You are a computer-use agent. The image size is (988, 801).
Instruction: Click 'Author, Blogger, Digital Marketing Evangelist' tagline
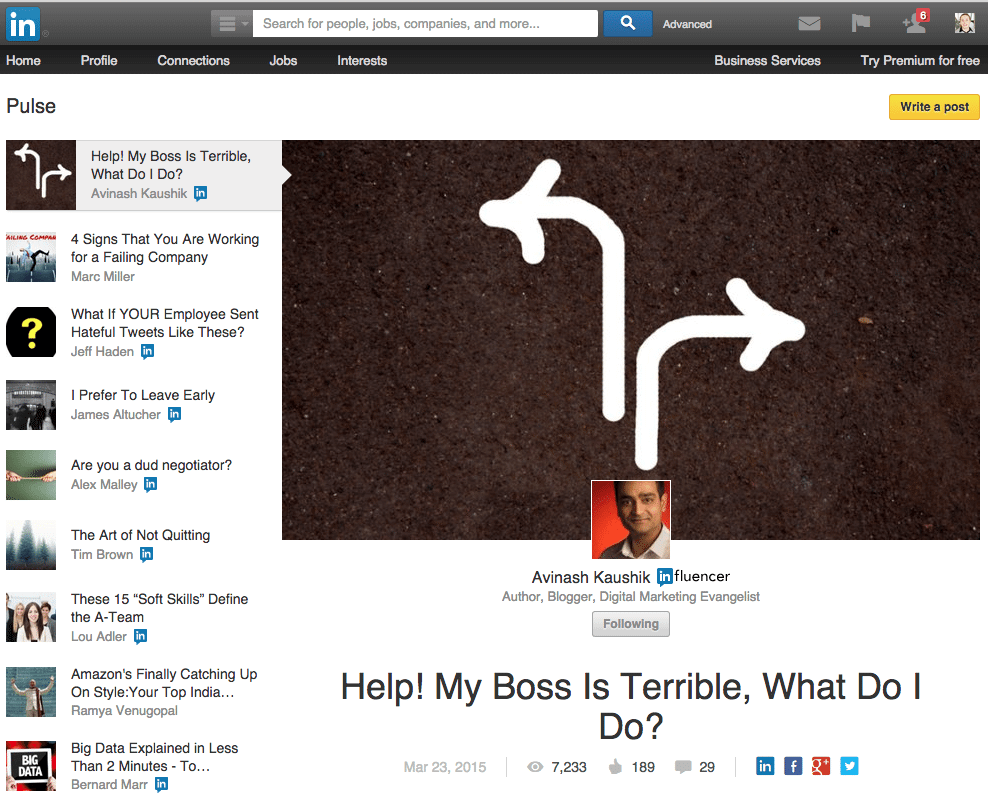coord(631,596)
